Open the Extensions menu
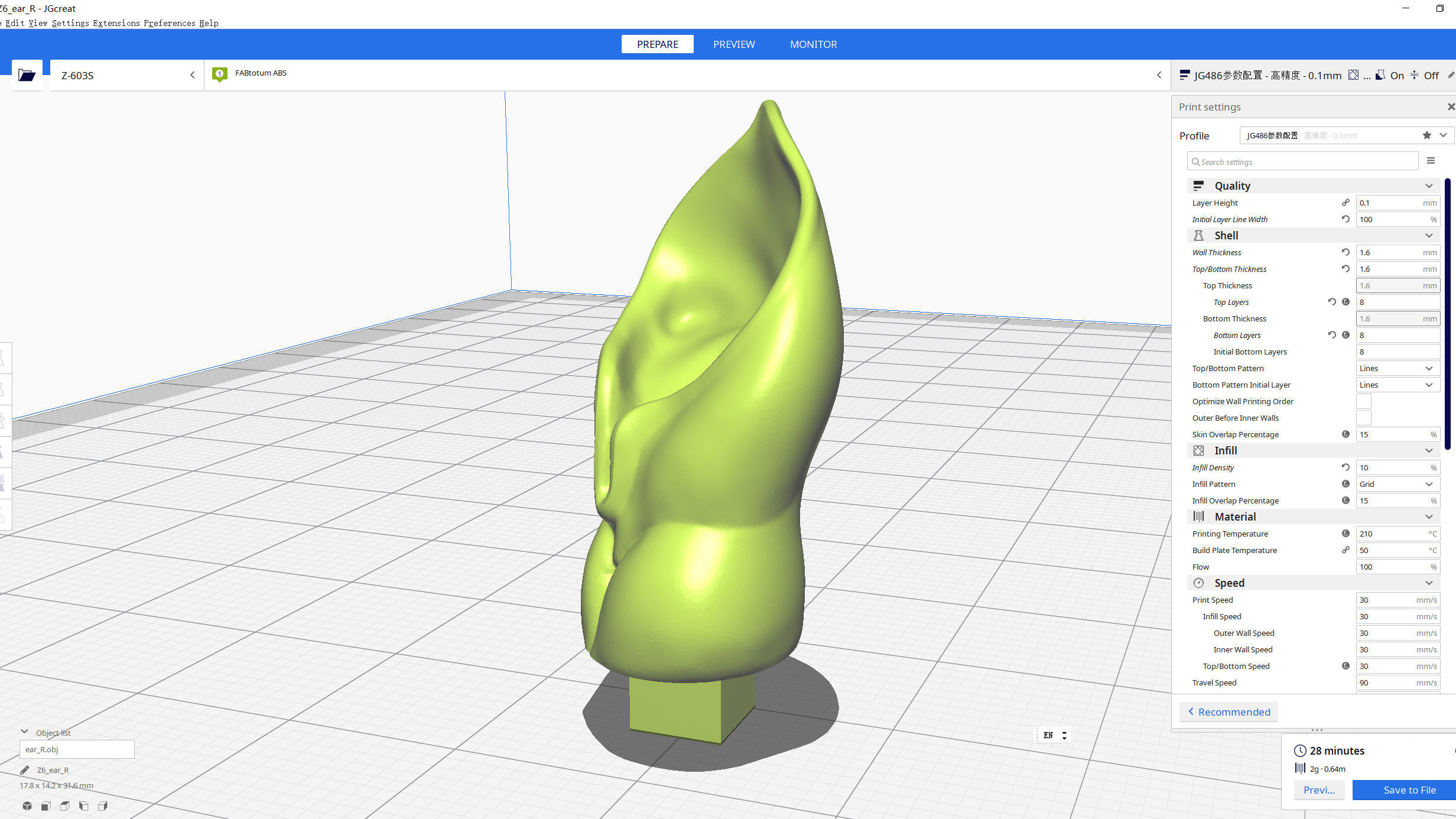This screenshot has height=819, width=1456. tap(116, 23)
